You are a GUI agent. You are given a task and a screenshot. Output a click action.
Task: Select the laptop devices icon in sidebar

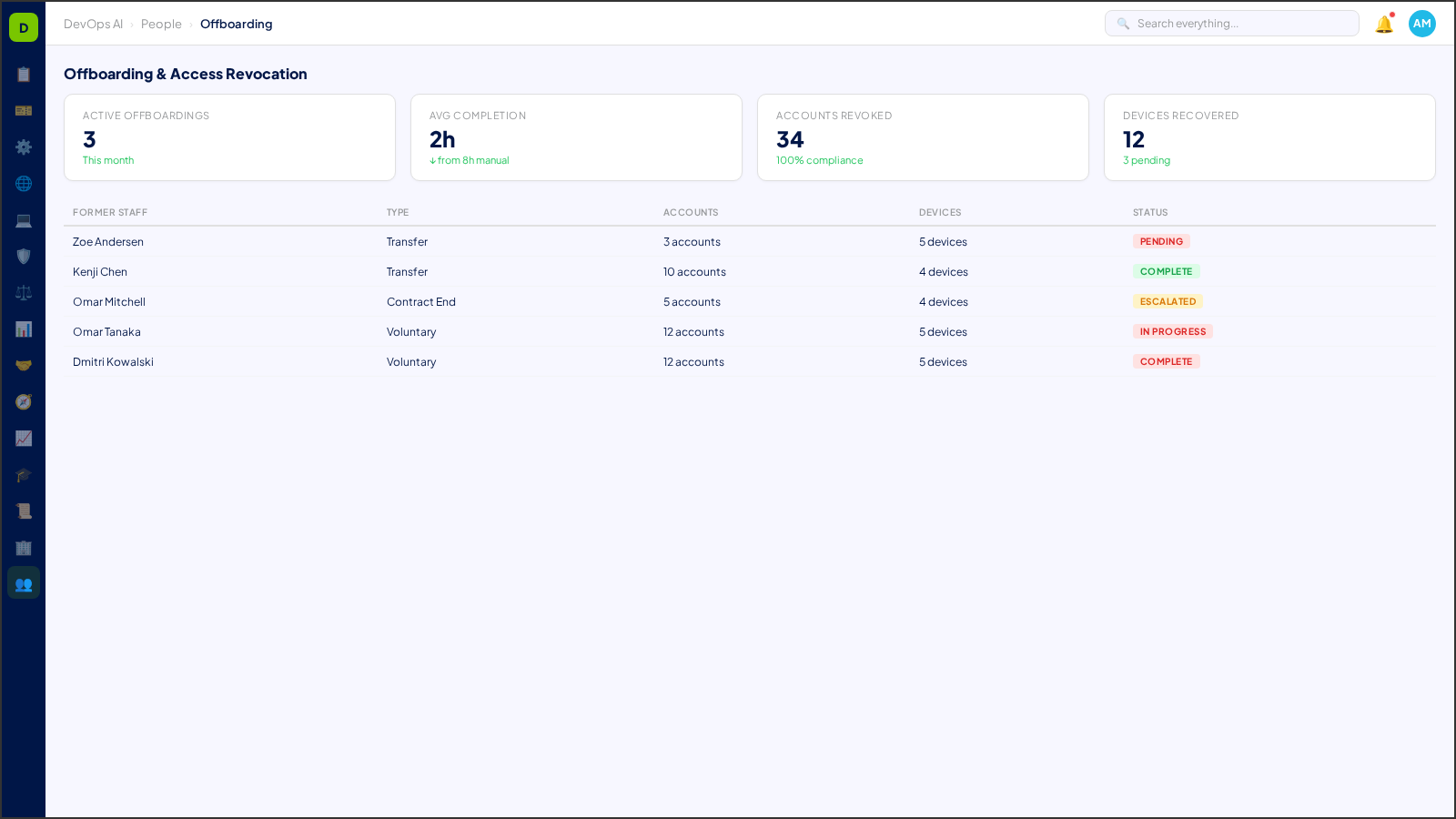point(24,220)
